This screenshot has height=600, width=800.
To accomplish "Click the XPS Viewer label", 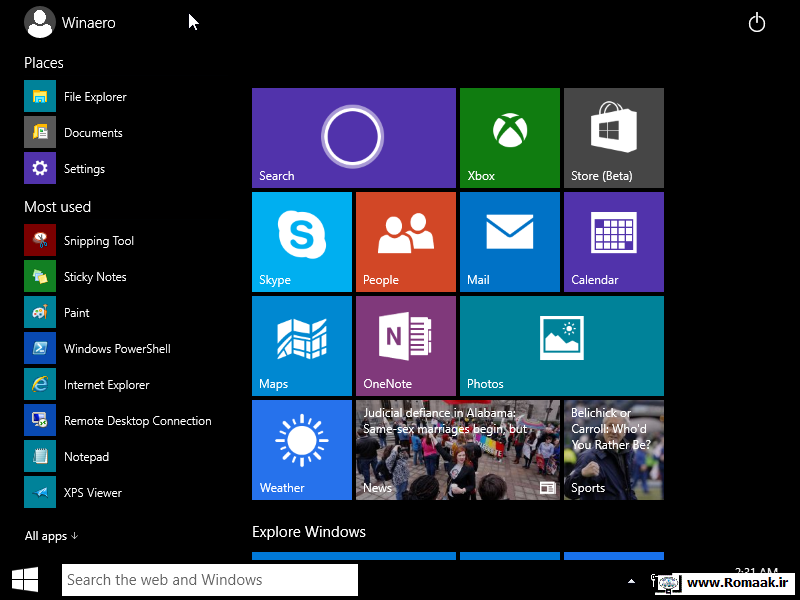I will coord(93,493).
